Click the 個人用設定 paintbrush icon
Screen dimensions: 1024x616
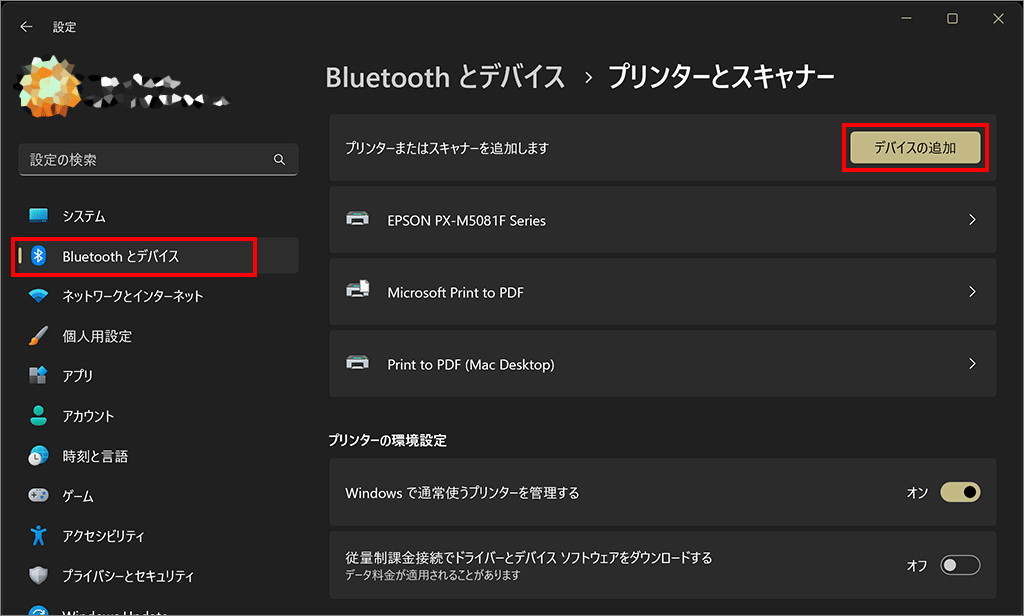pos(39,336)
